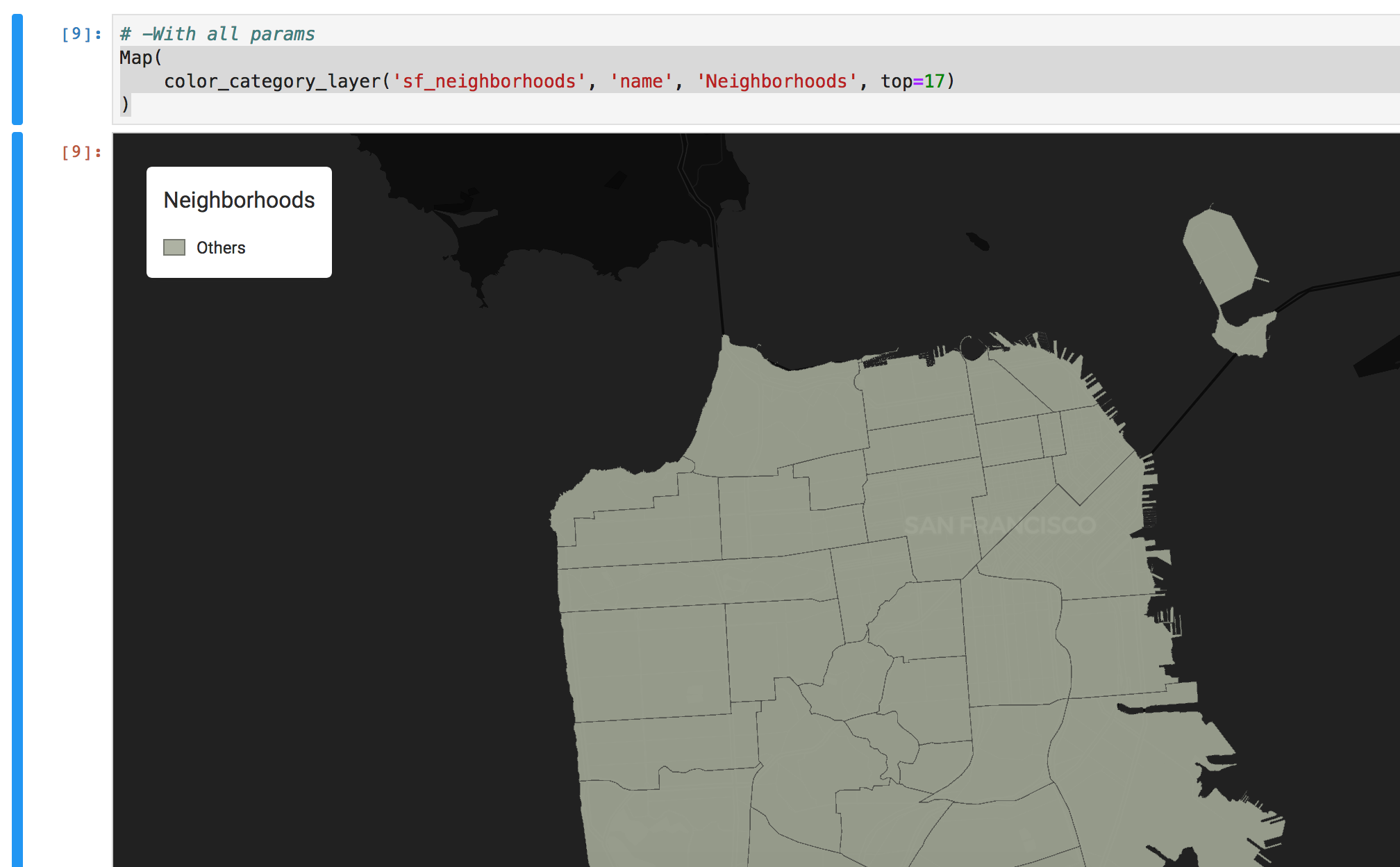Click the Neighborhoods legend title

point(238,199)
